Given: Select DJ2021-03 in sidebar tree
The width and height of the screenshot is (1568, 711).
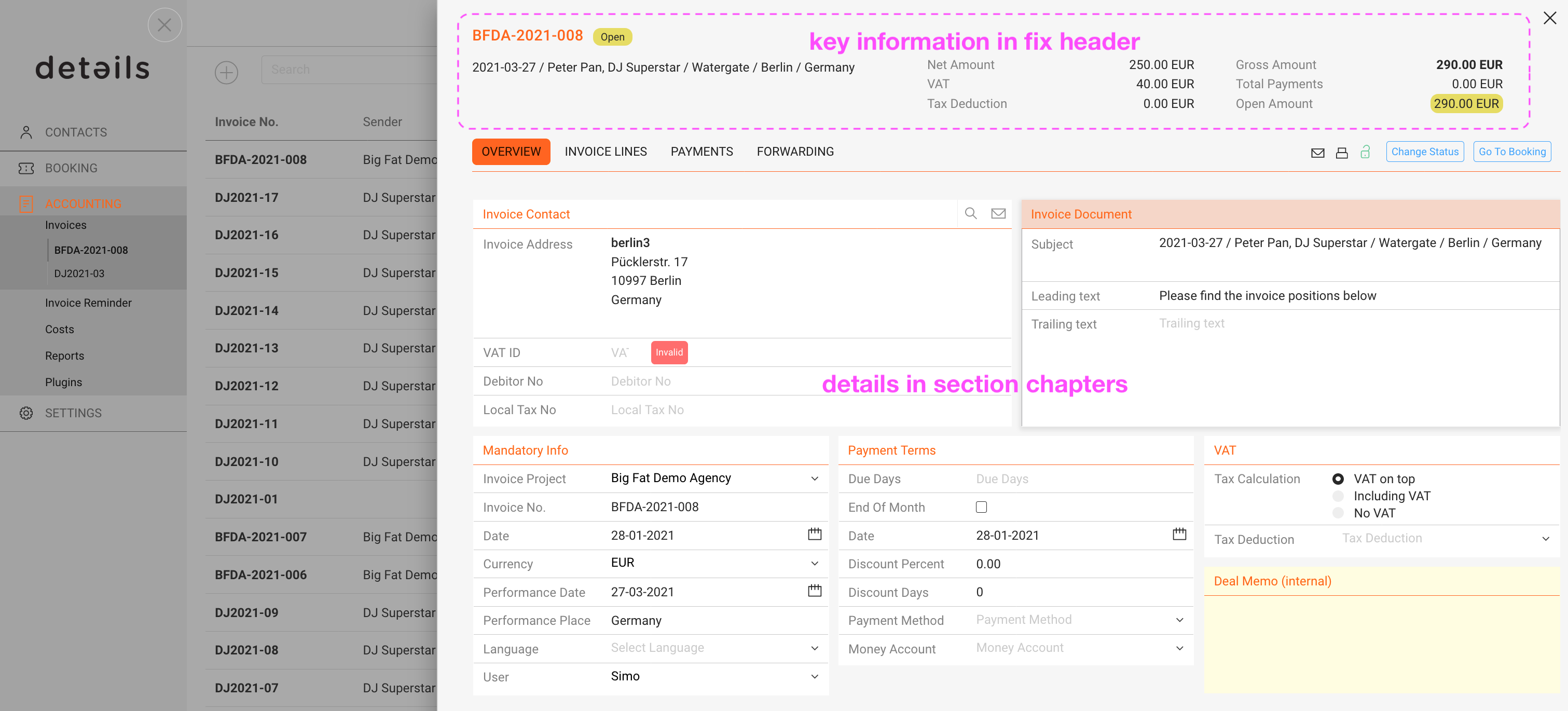Looking at the screenshot, I should click(79, 274).
